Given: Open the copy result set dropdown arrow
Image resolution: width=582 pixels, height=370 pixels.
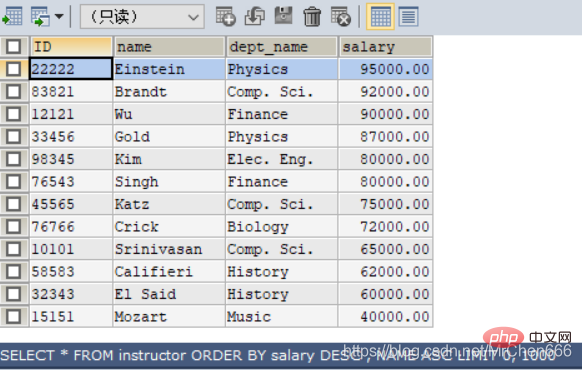Looking at the screenshot, I should [59, 16].
